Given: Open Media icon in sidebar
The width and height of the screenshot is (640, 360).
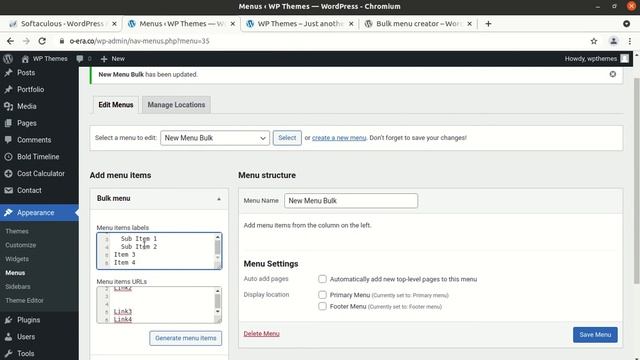Looking at the screenshot, I should pyautogui.click(x=8, y=106).
